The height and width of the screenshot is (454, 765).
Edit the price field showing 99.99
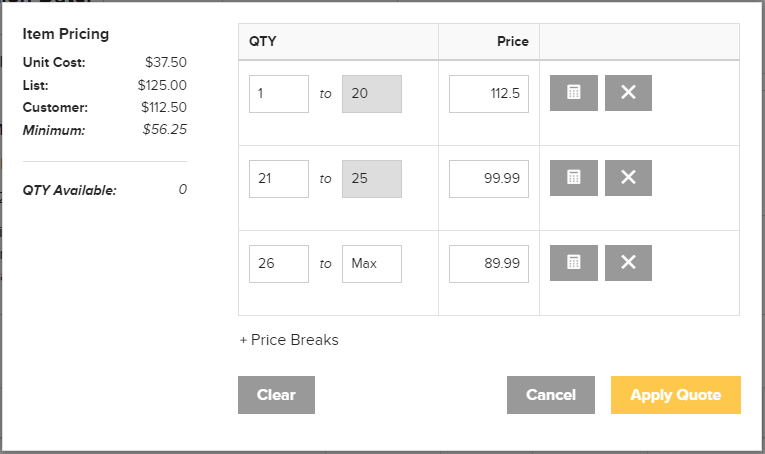tap(489, 178)
